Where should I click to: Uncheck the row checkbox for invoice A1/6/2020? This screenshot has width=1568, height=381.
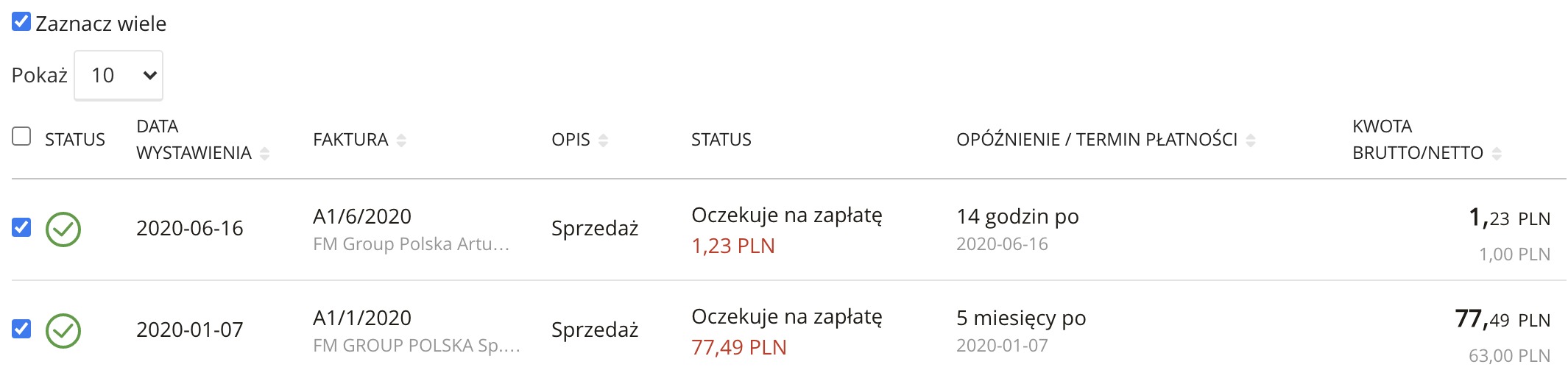click(21, 227)
